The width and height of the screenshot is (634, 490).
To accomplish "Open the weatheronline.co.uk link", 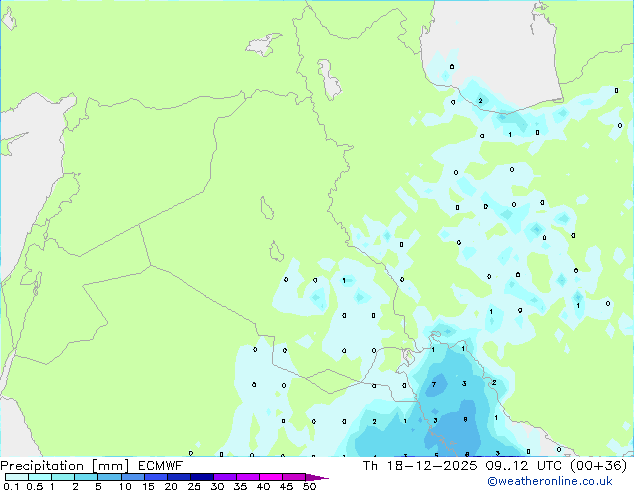I will point(550,481).
